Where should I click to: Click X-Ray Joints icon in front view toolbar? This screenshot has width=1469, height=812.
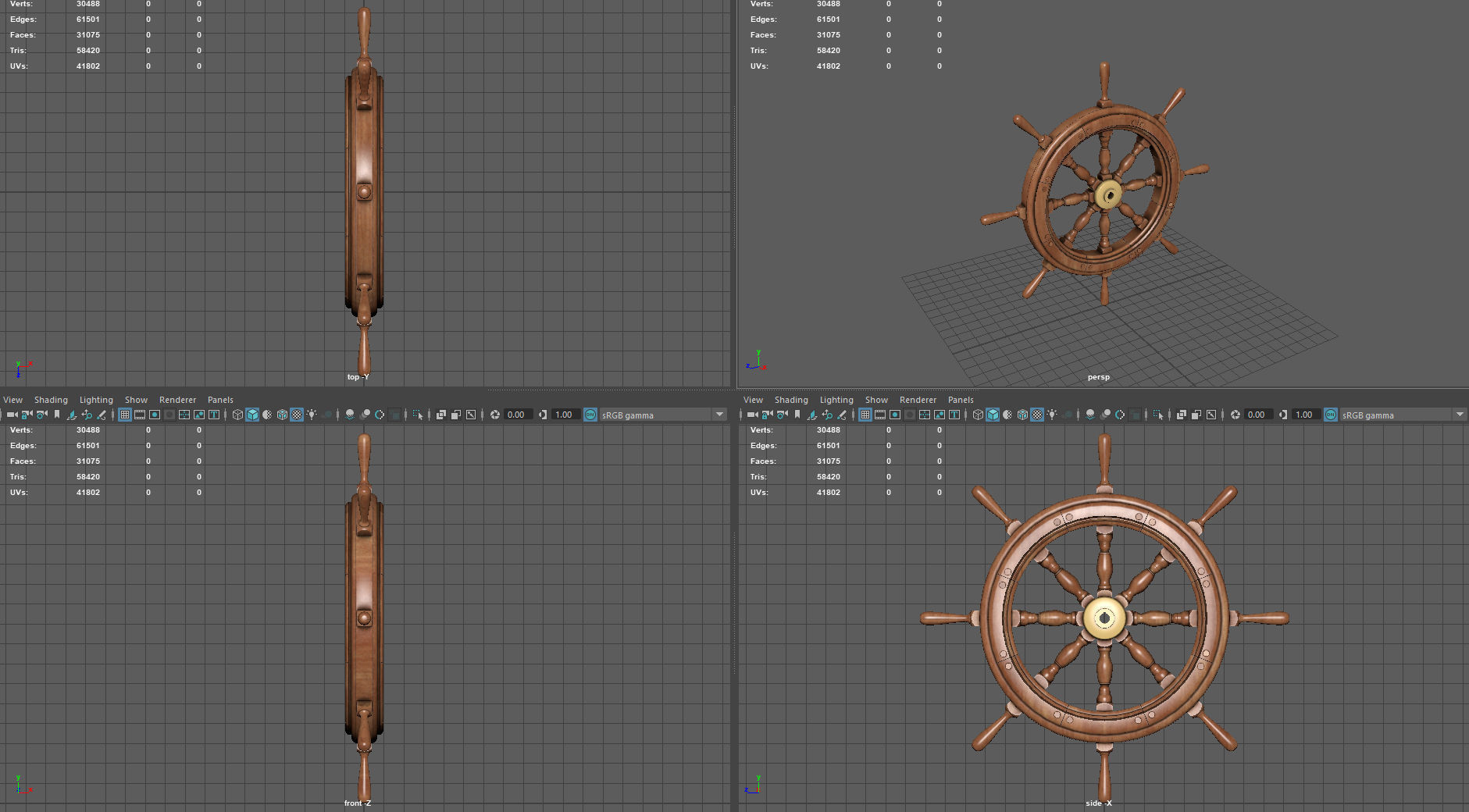pos(471,415)
